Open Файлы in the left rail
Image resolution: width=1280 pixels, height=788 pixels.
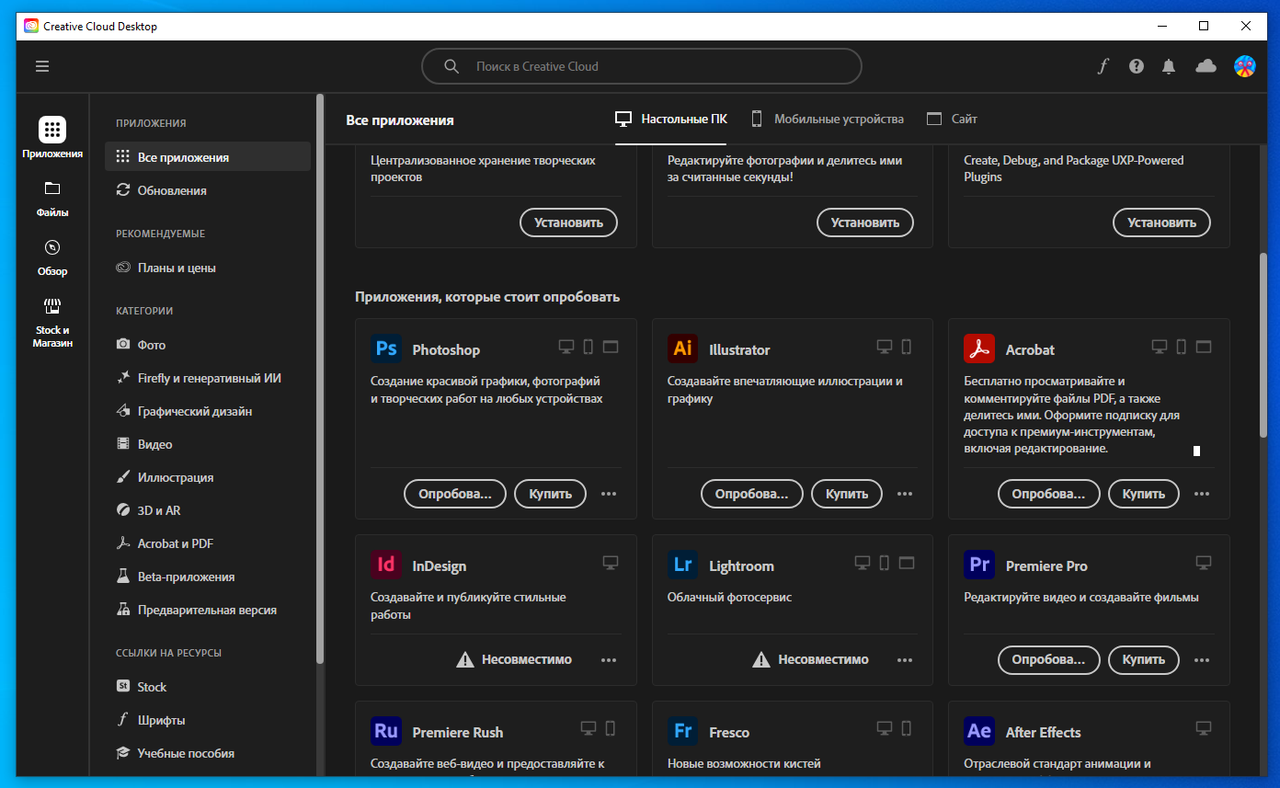click(53, 198)
